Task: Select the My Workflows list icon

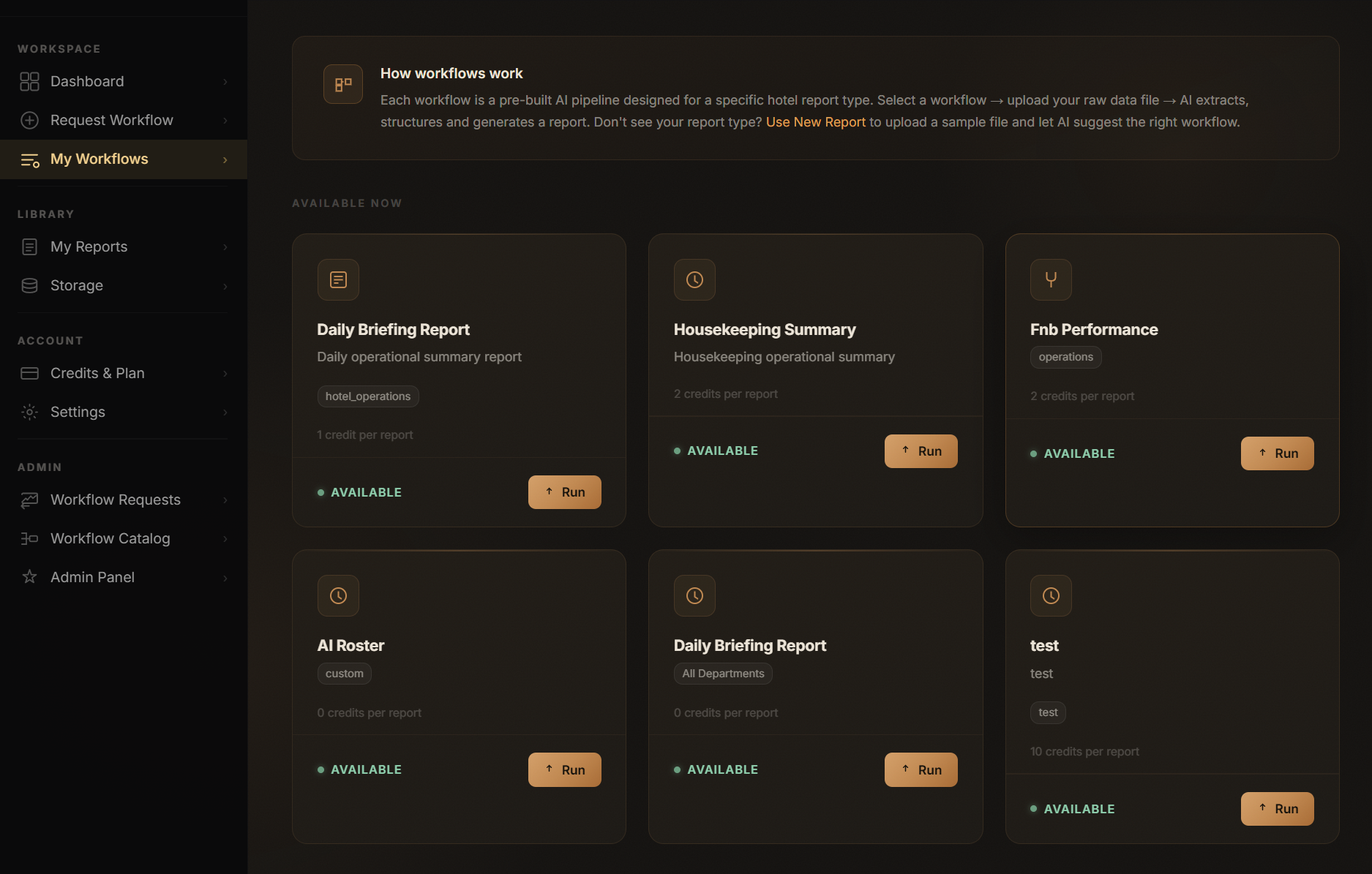Action: point(30,159)
